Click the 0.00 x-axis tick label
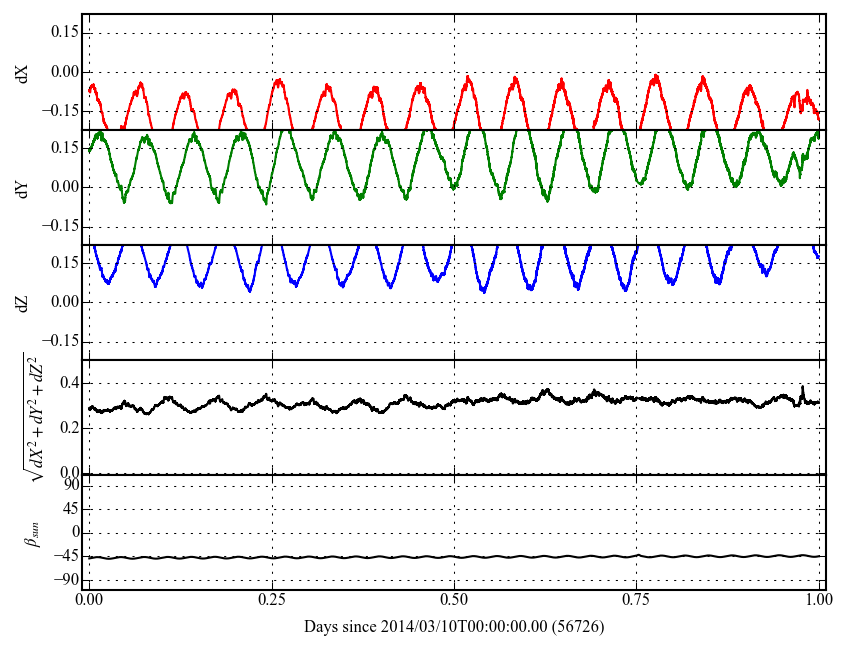This screenshot has width=848, height=650. (x=89, y=603)
